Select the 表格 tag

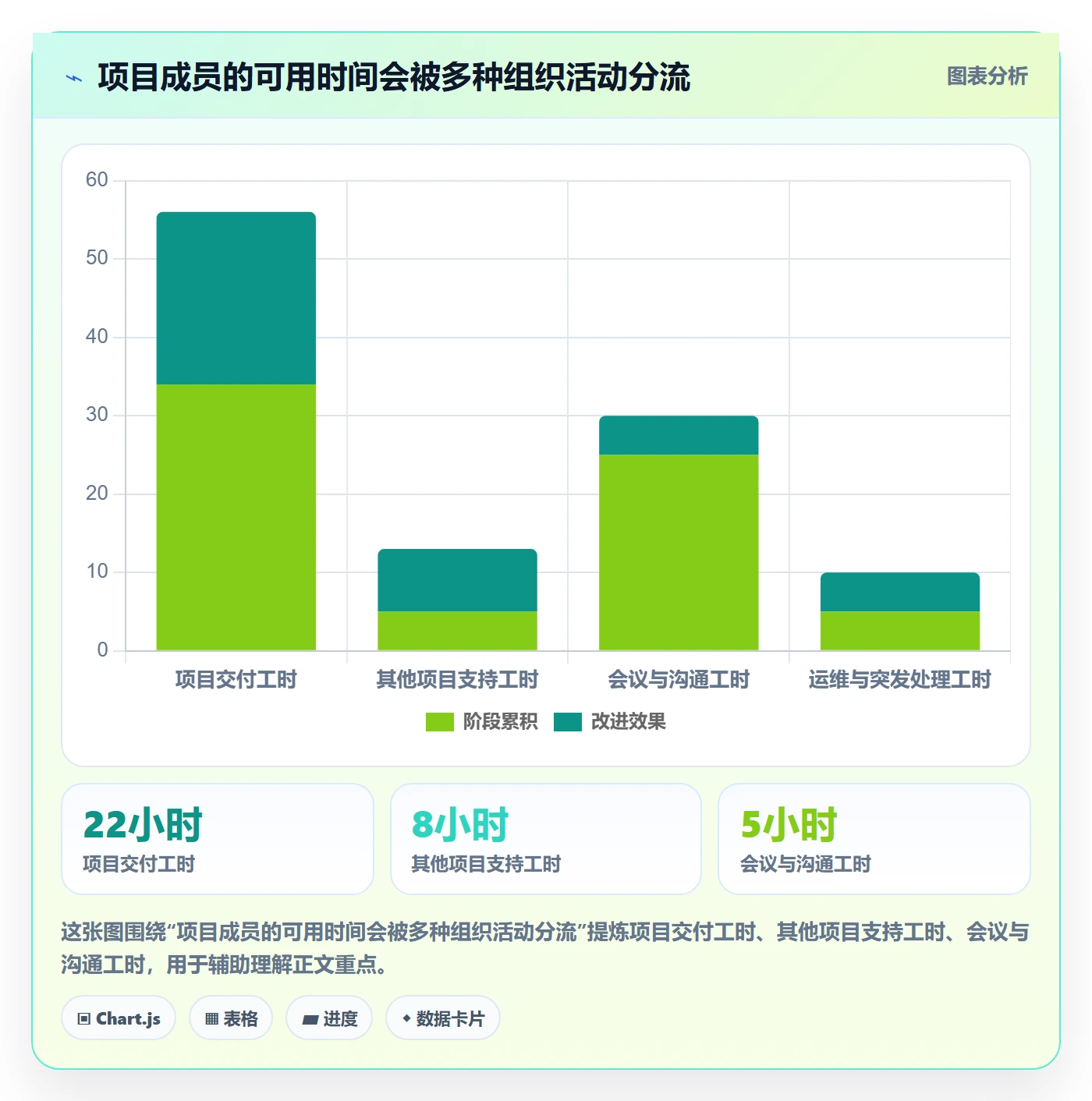231,1018
